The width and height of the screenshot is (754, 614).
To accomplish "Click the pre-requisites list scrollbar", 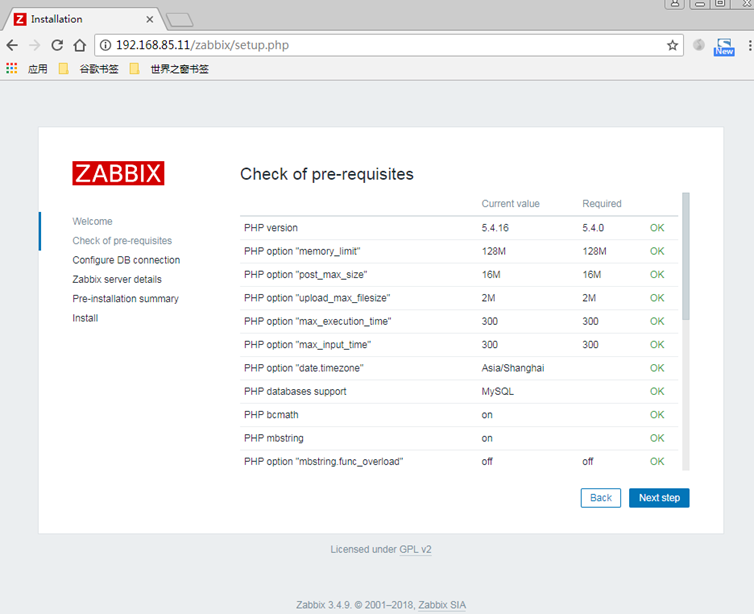I will [686, 256].
